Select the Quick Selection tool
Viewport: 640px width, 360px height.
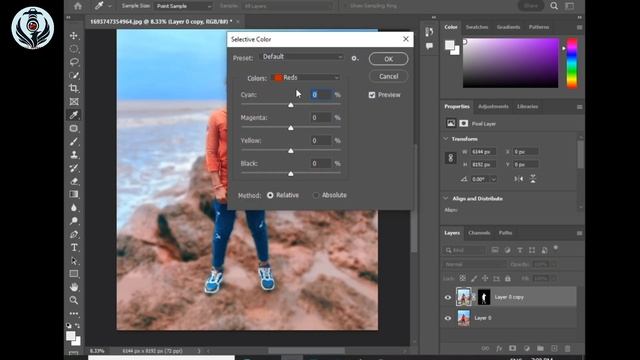pyautogui.click(x=74, y=76)
